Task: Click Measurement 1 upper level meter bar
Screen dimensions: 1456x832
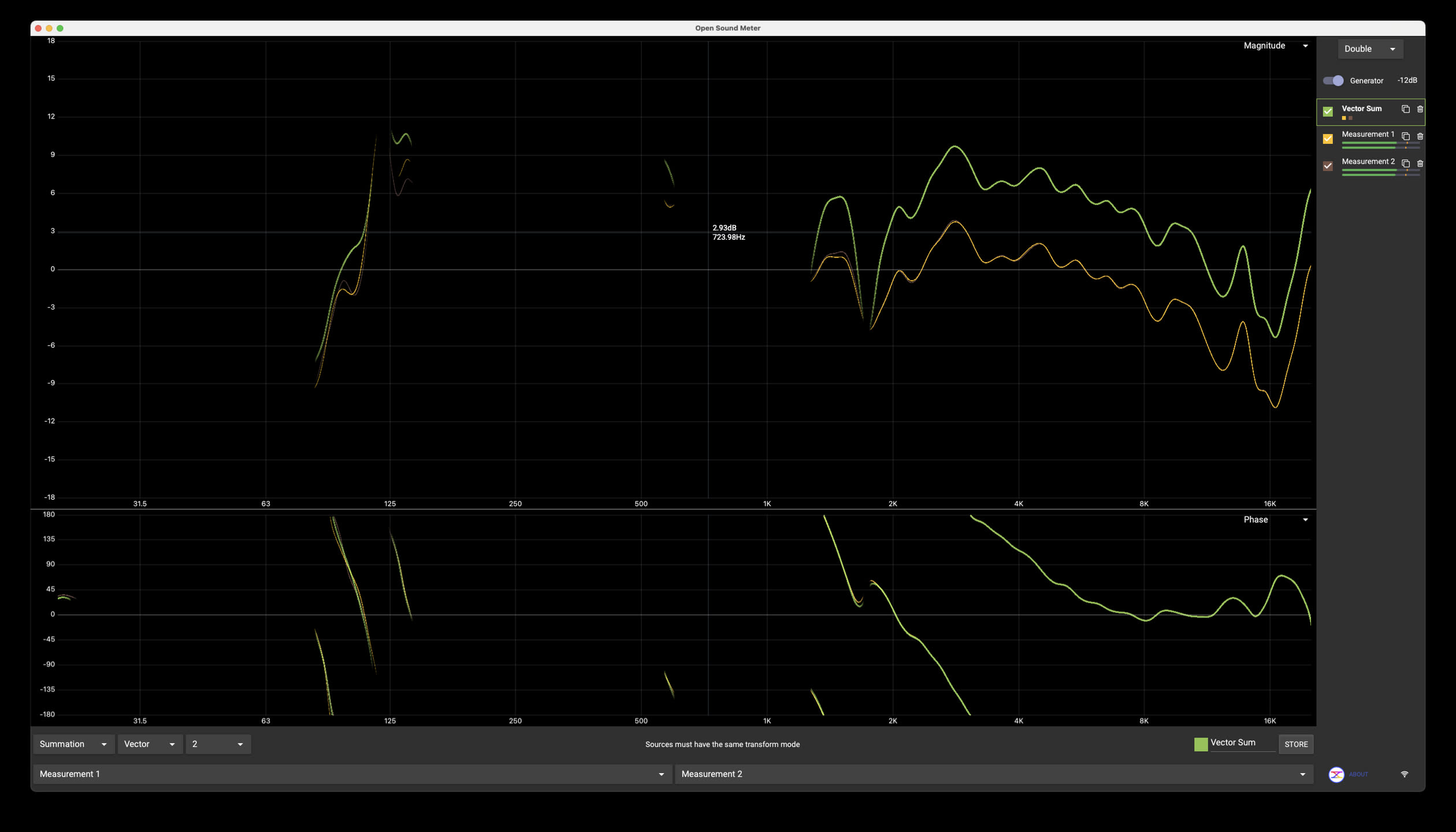Action: pos(1380,143)
